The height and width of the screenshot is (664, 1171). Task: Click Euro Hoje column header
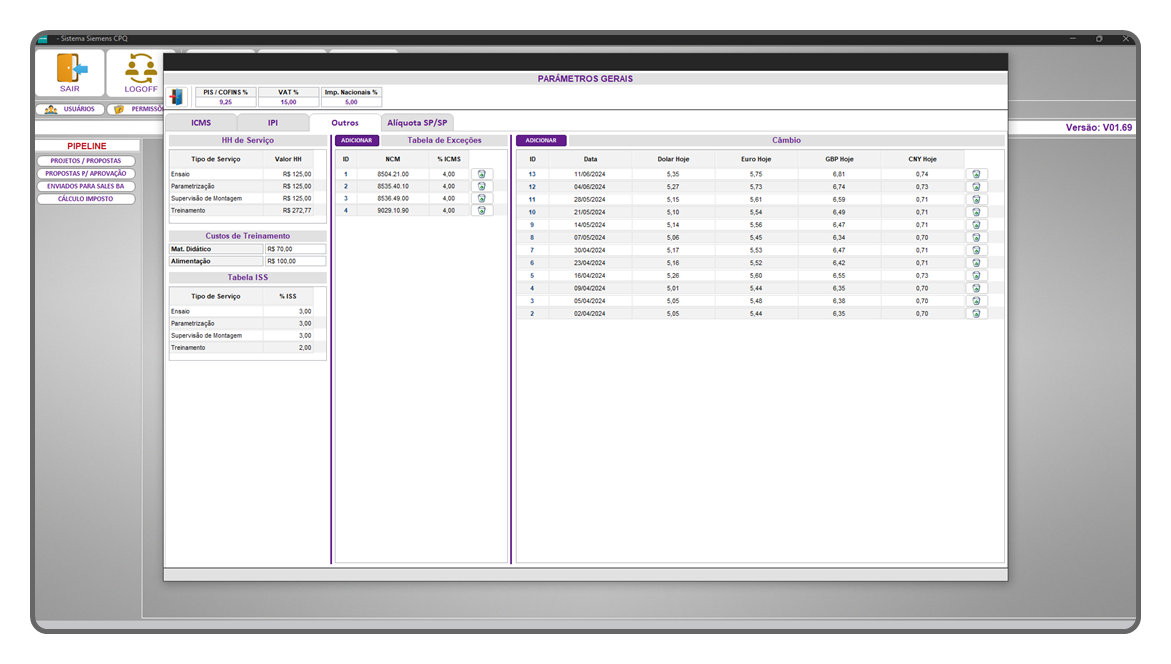tap(756, 159)
